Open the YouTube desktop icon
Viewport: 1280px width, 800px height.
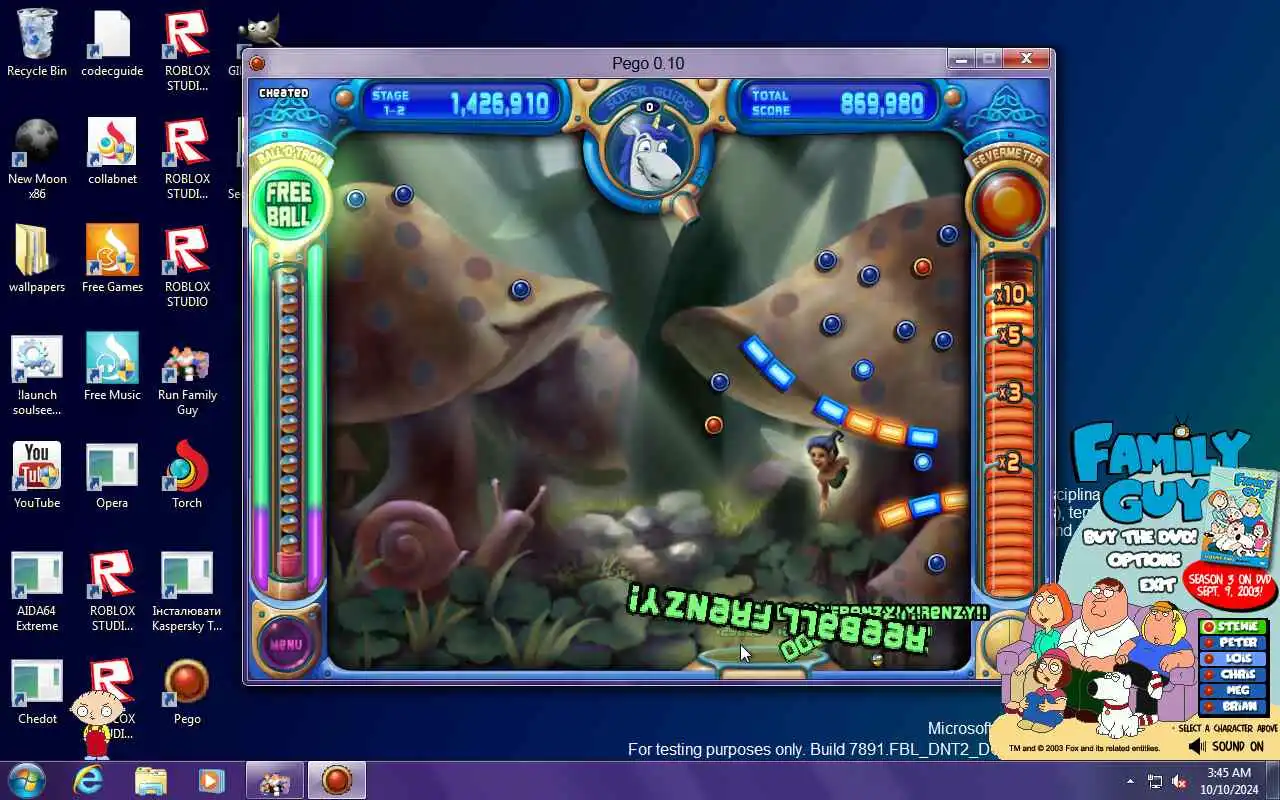coord(37,475)
